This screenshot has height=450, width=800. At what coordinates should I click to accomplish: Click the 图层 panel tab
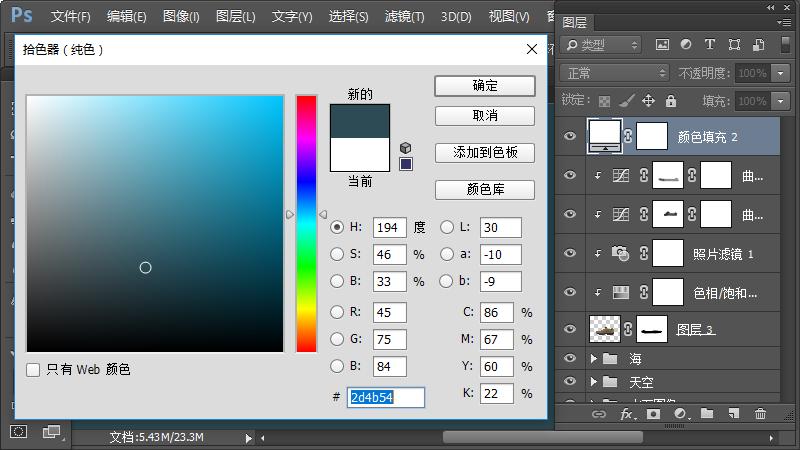(575, 22)
